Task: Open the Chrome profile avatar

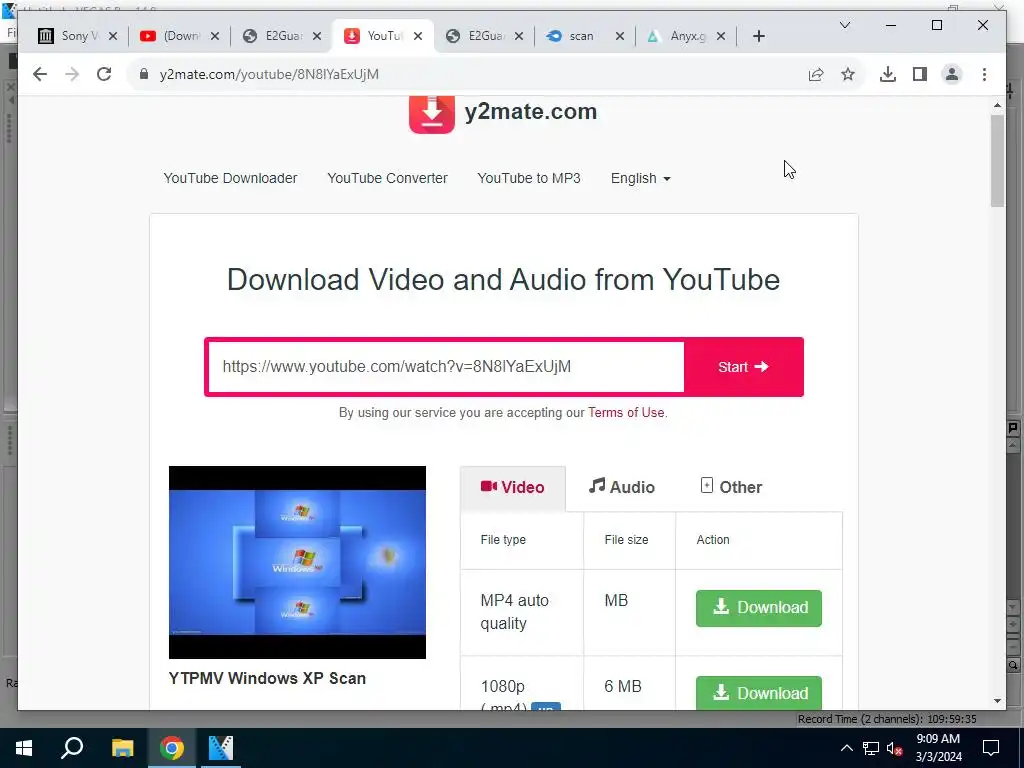Action: [x=952, y=74]
